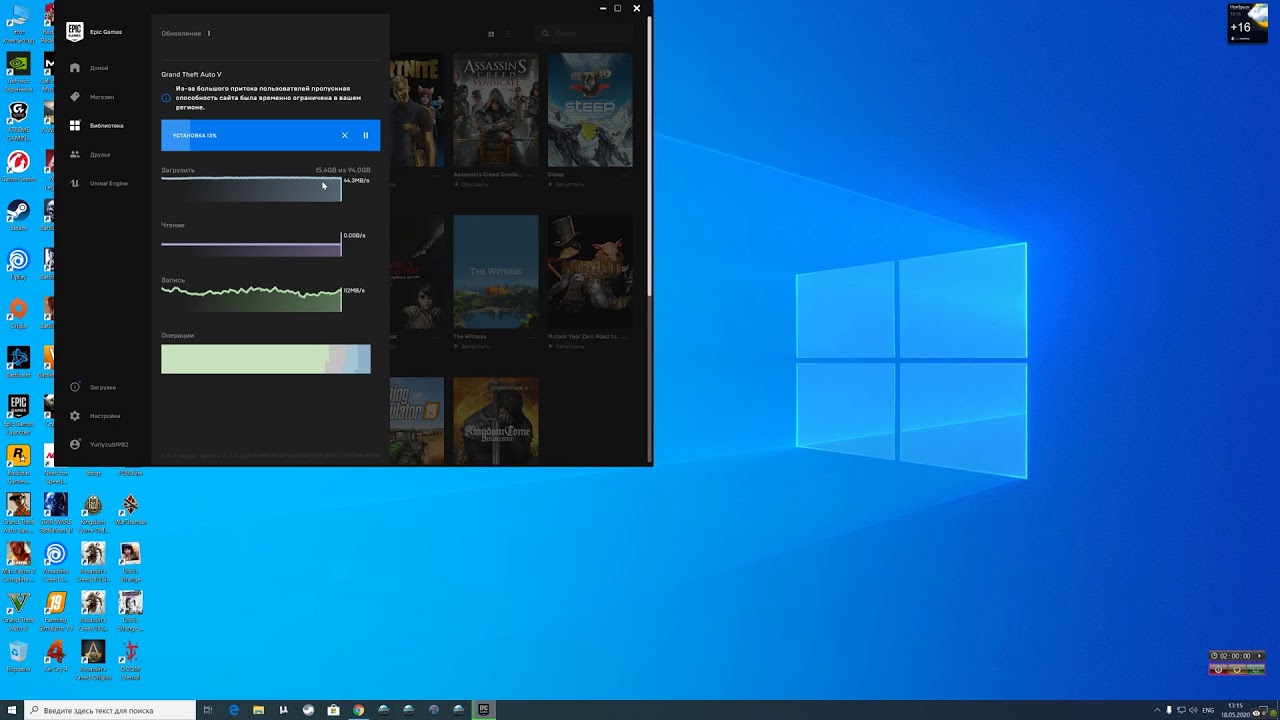Open Загрузки (Downloads) in the sidebar
This screenshot has height=720, width=1280.
click(x=93, y=387)
